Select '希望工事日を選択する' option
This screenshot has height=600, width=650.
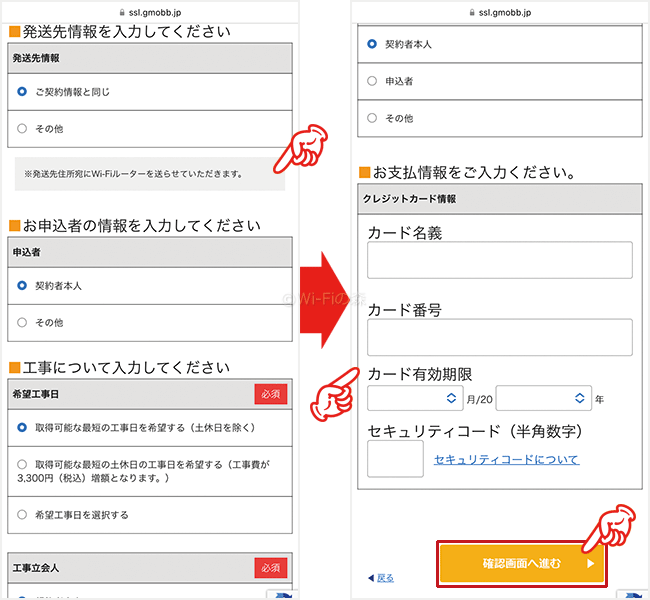[22, 515]
